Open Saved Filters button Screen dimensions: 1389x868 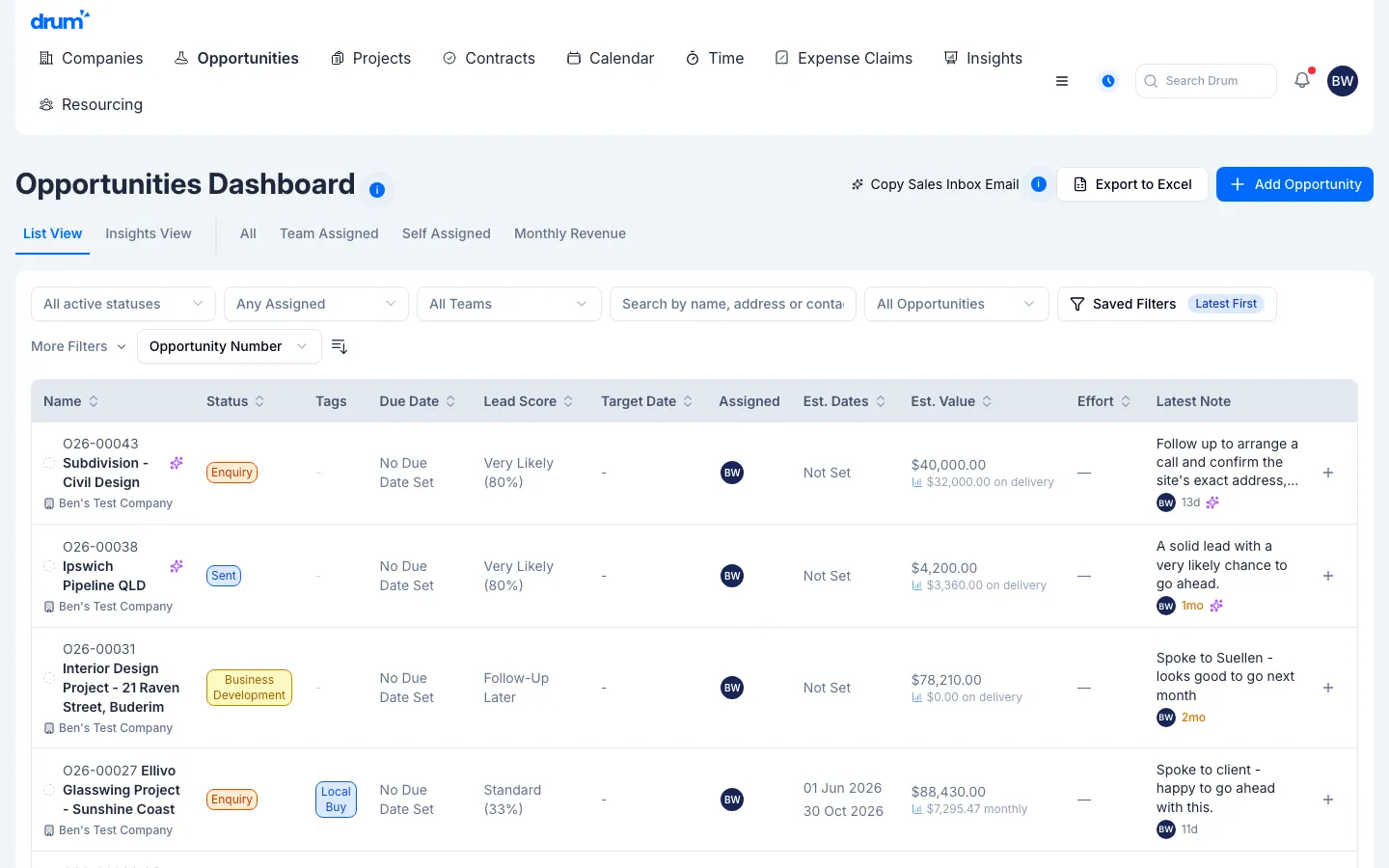(1167, 304)
